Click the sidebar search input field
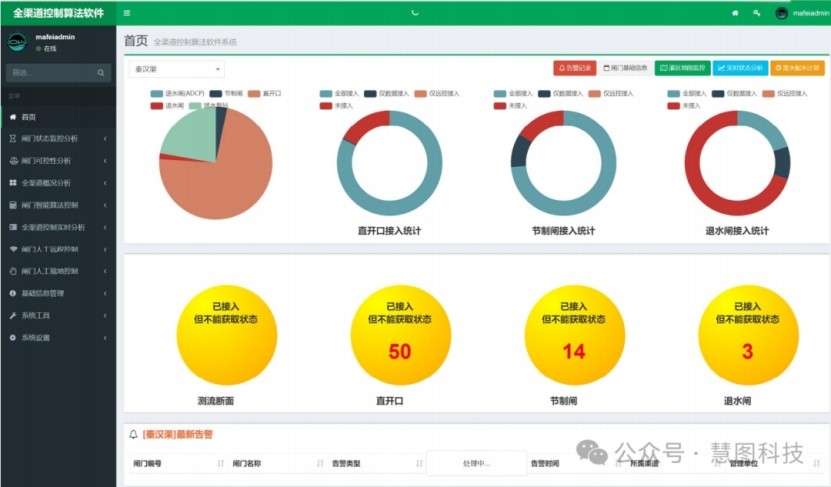The image size is (831, 487). point(50,73)
